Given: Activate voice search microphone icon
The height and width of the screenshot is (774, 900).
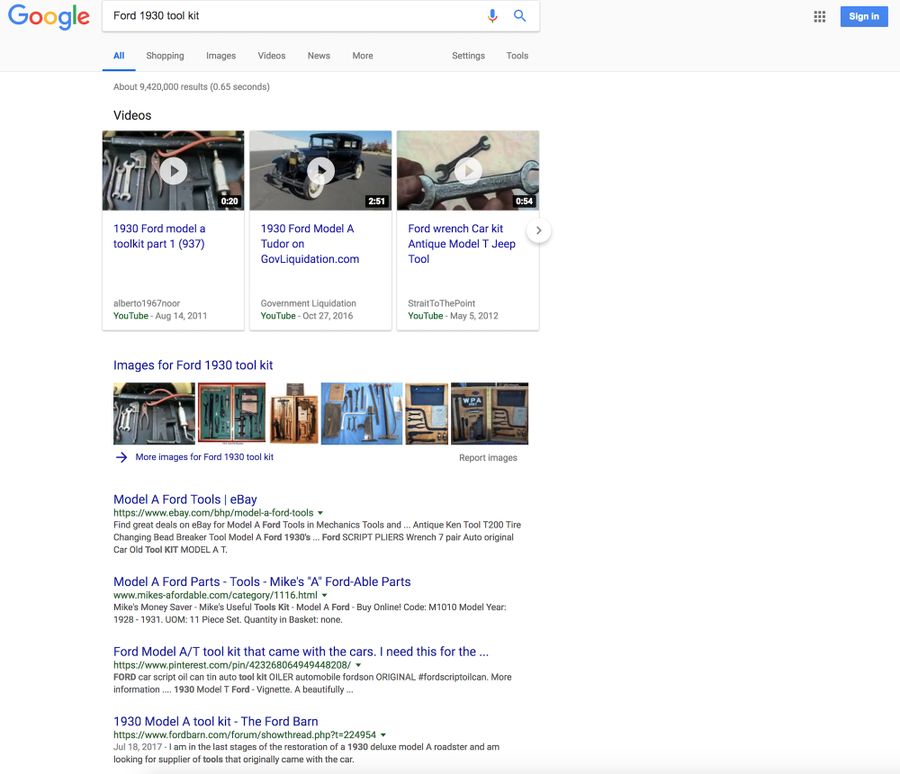Looking at the screenshot, I should 492,16.
